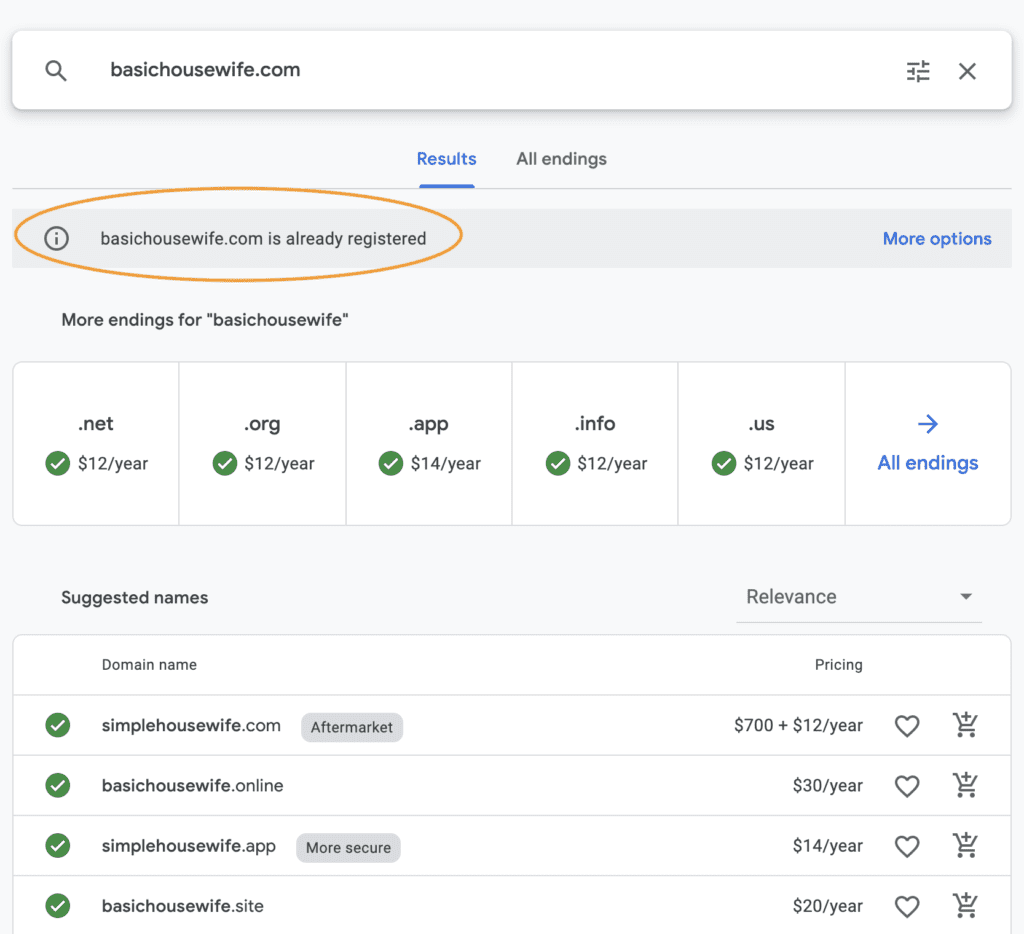
Task: Click the simplehousewife.app domain name
Action: click(x=189, y=846)
